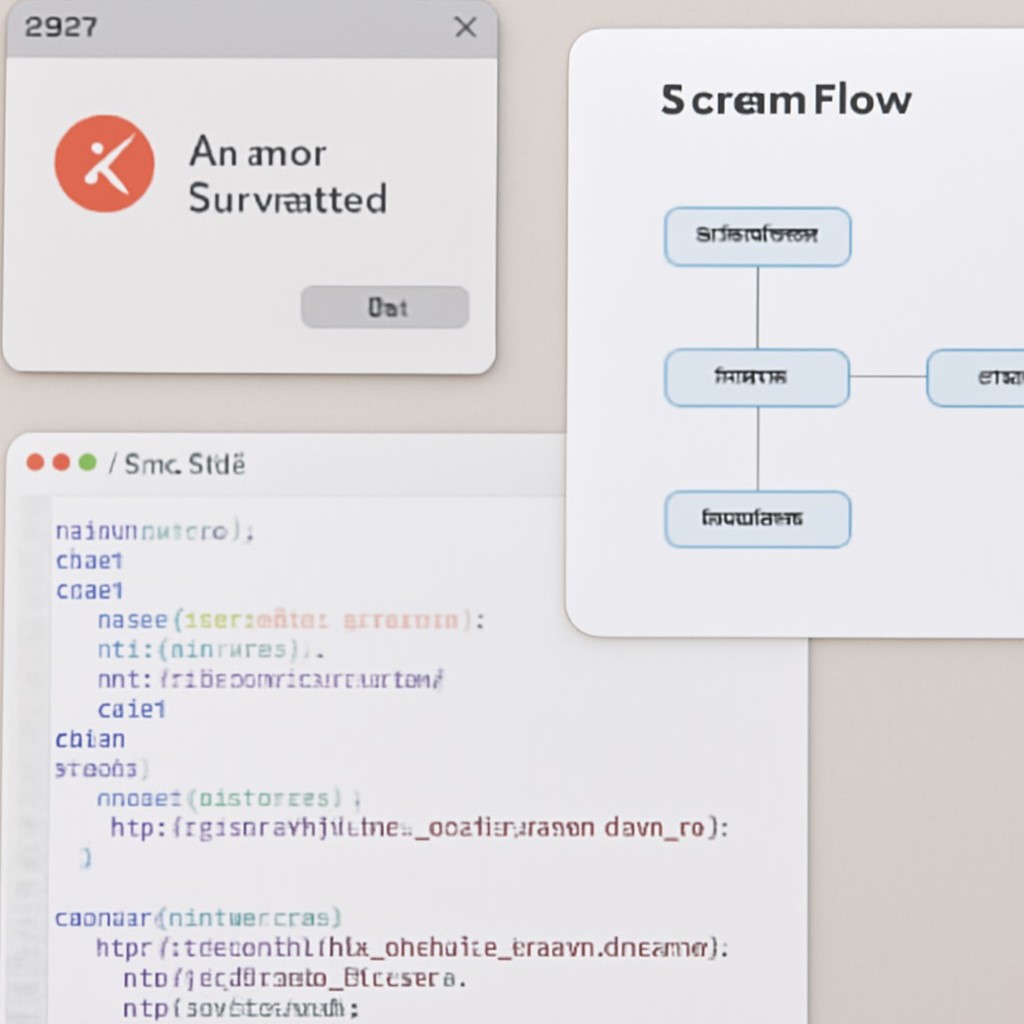
Task: Select the middle-left flowchart node in ScreamFlow
Action: coord(757,378)
